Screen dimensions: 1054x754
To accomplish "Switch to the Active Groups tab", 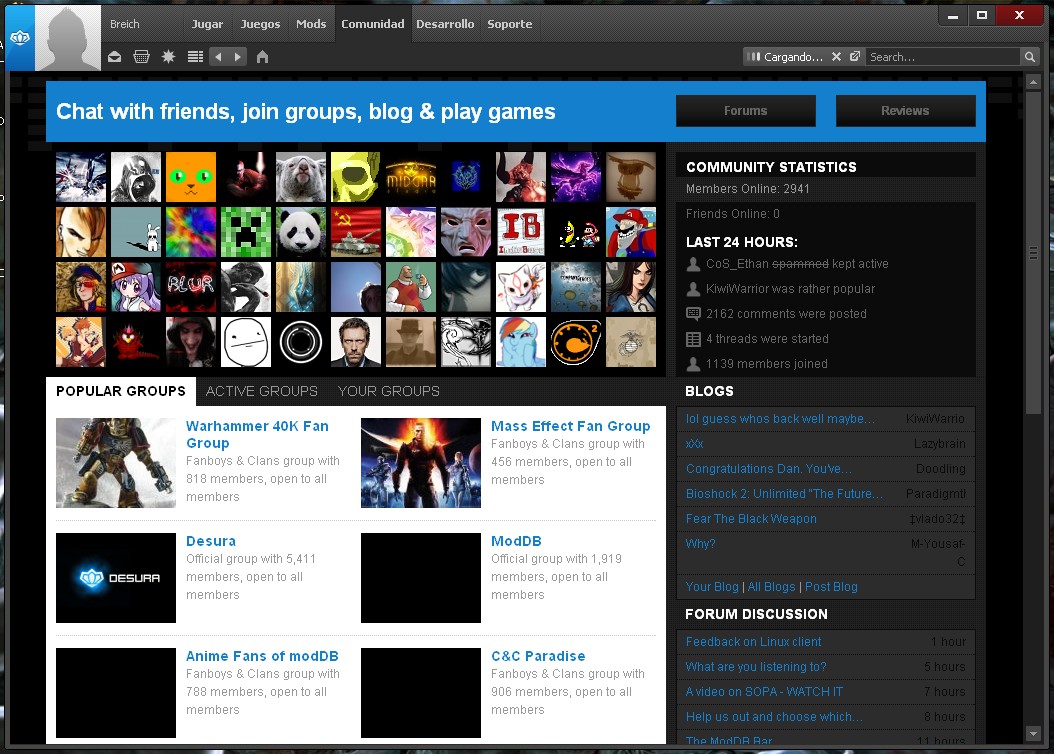I will [x=261, y=391].
